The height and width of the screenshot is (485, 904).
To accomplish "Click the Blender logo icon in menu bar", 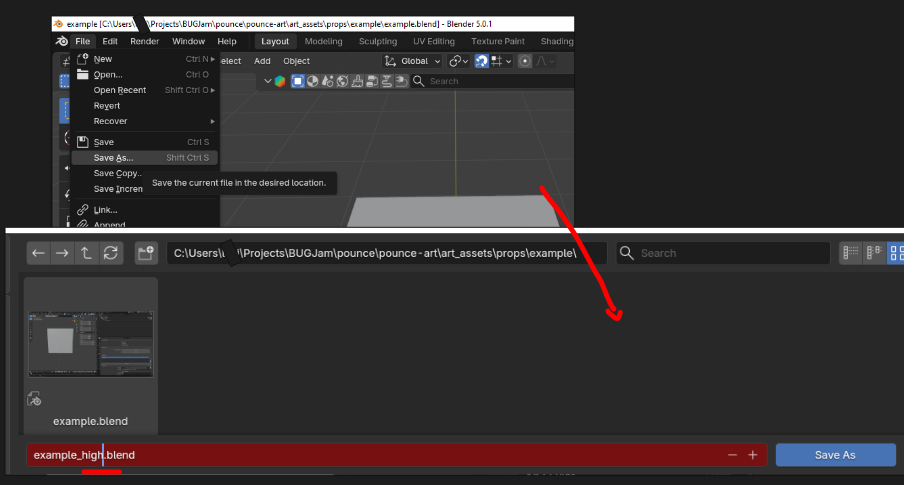I will [62, 41].
